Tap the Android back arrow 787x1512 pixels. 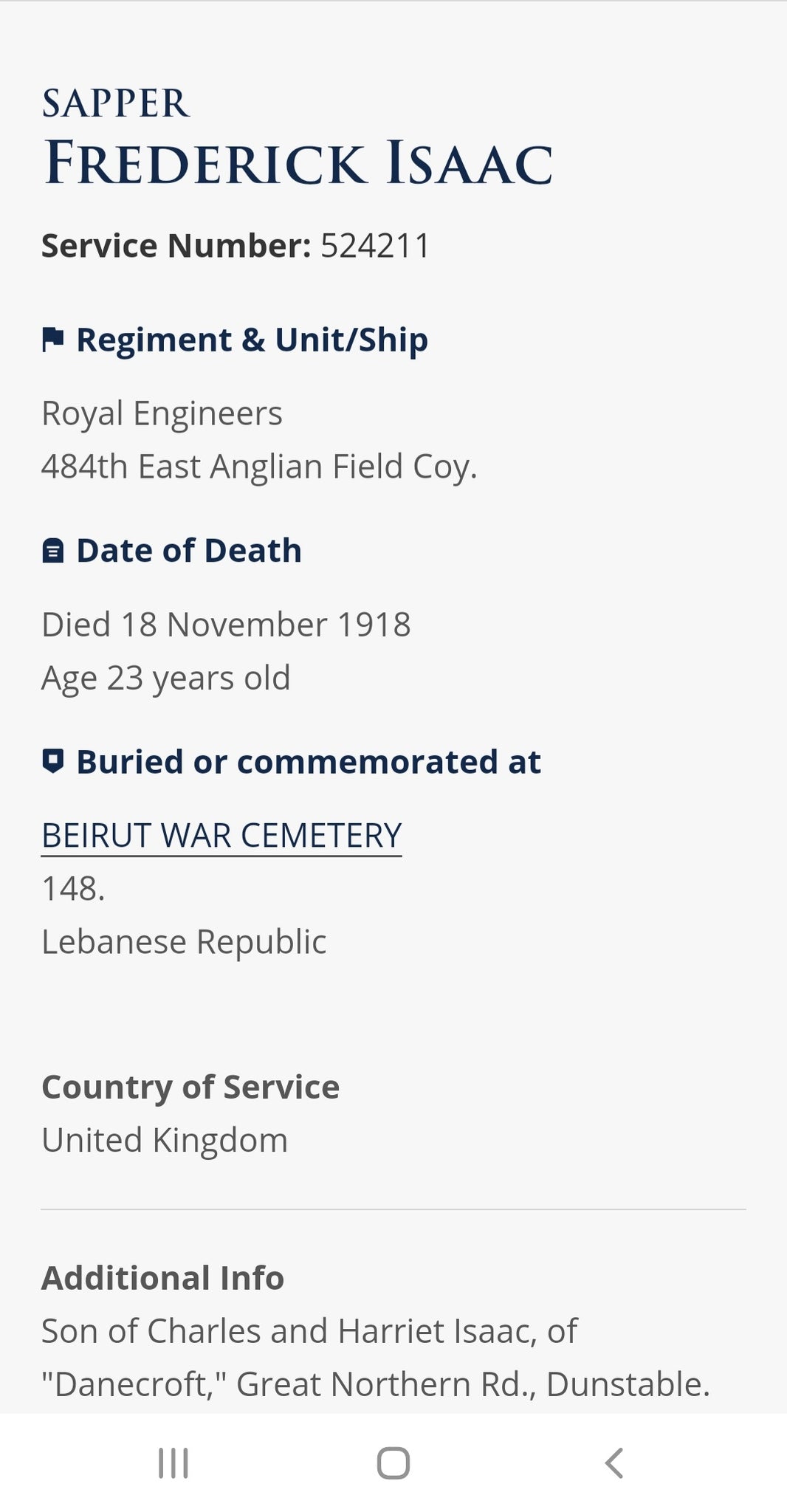coord(614,1463)
